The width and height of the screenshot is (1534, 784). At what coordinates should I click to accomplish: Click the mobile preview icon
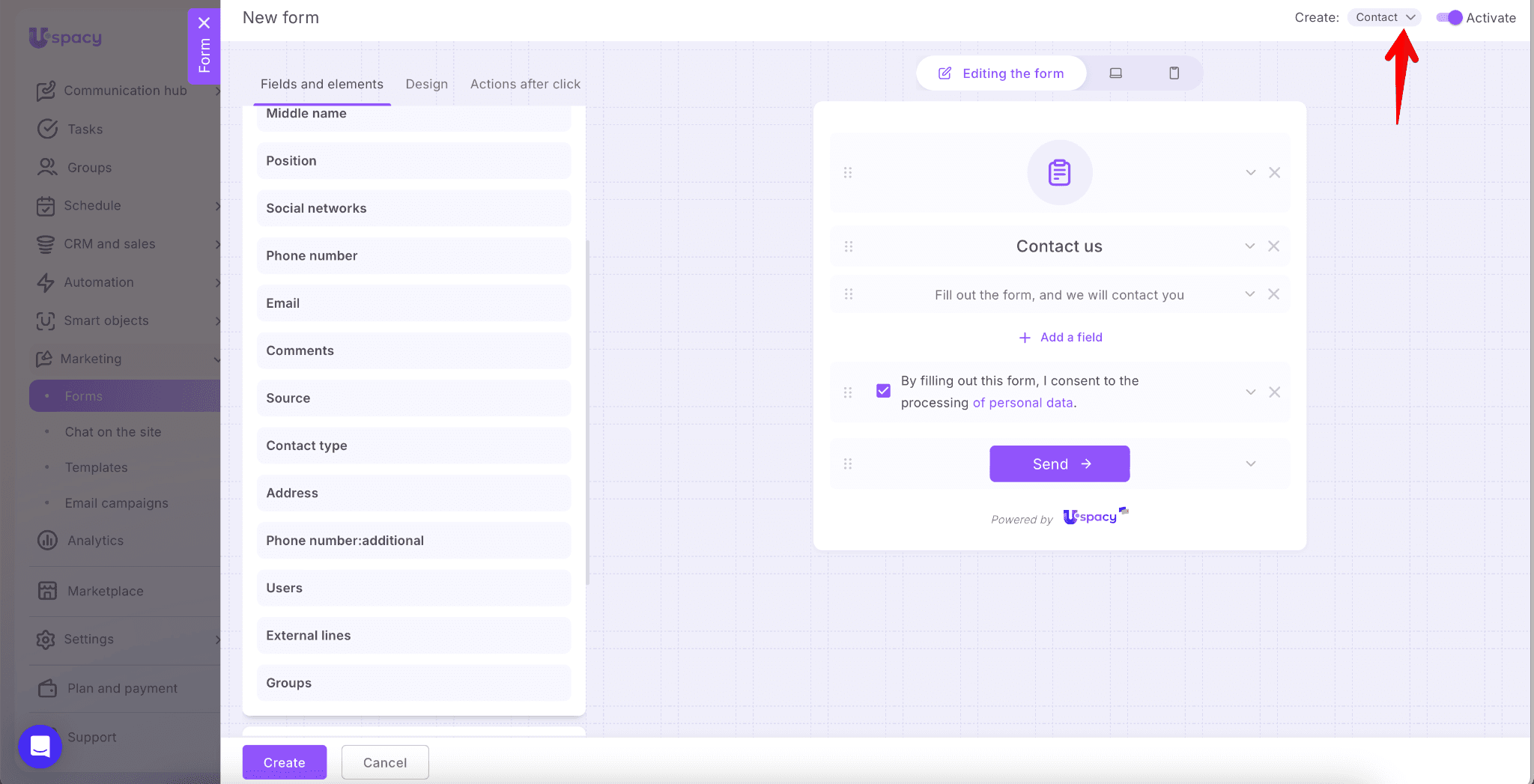coord(1174,73)
